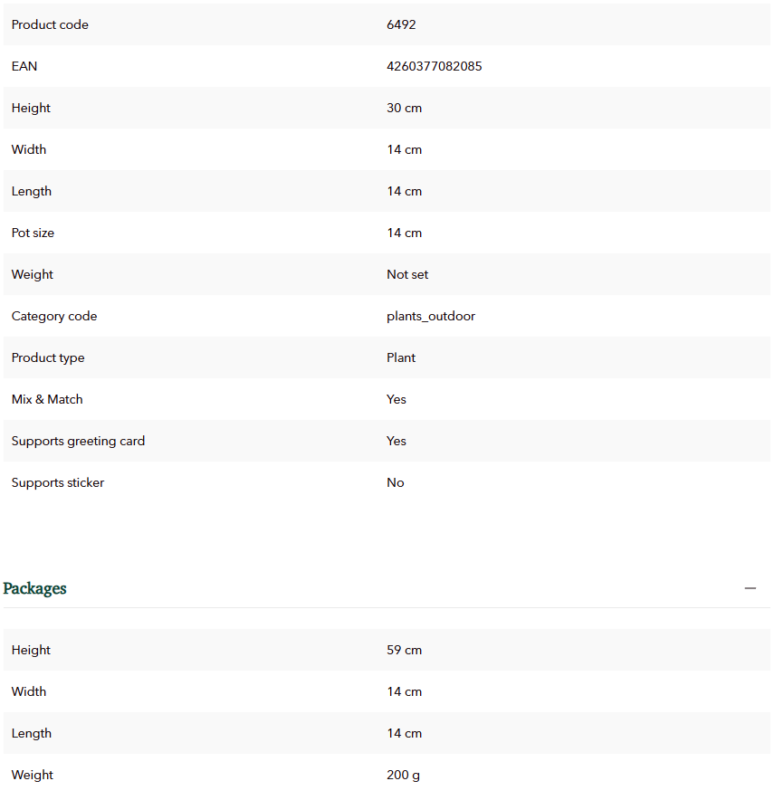
Task: Select the package Weight 200 g value
Action: click(x=403, y=775)
